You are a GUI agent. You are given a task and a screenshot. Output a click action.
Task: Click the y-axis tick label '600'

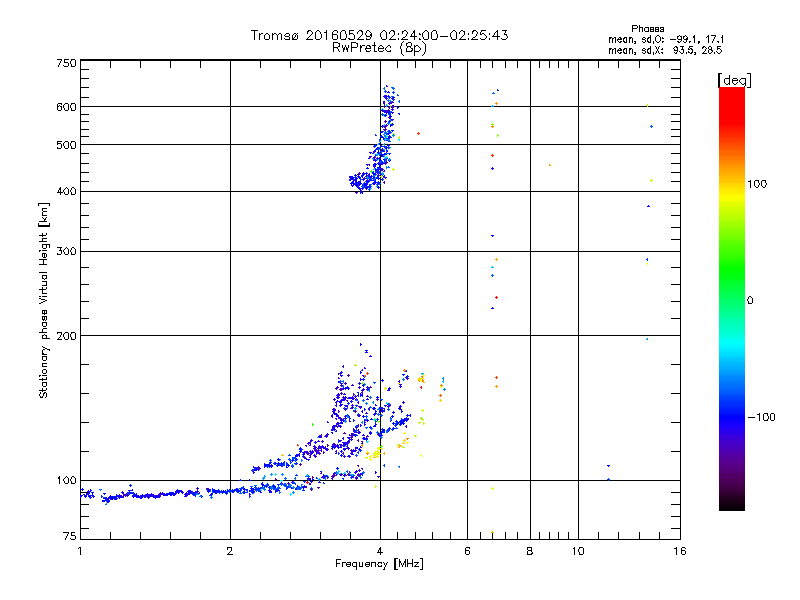coord(66,107)
